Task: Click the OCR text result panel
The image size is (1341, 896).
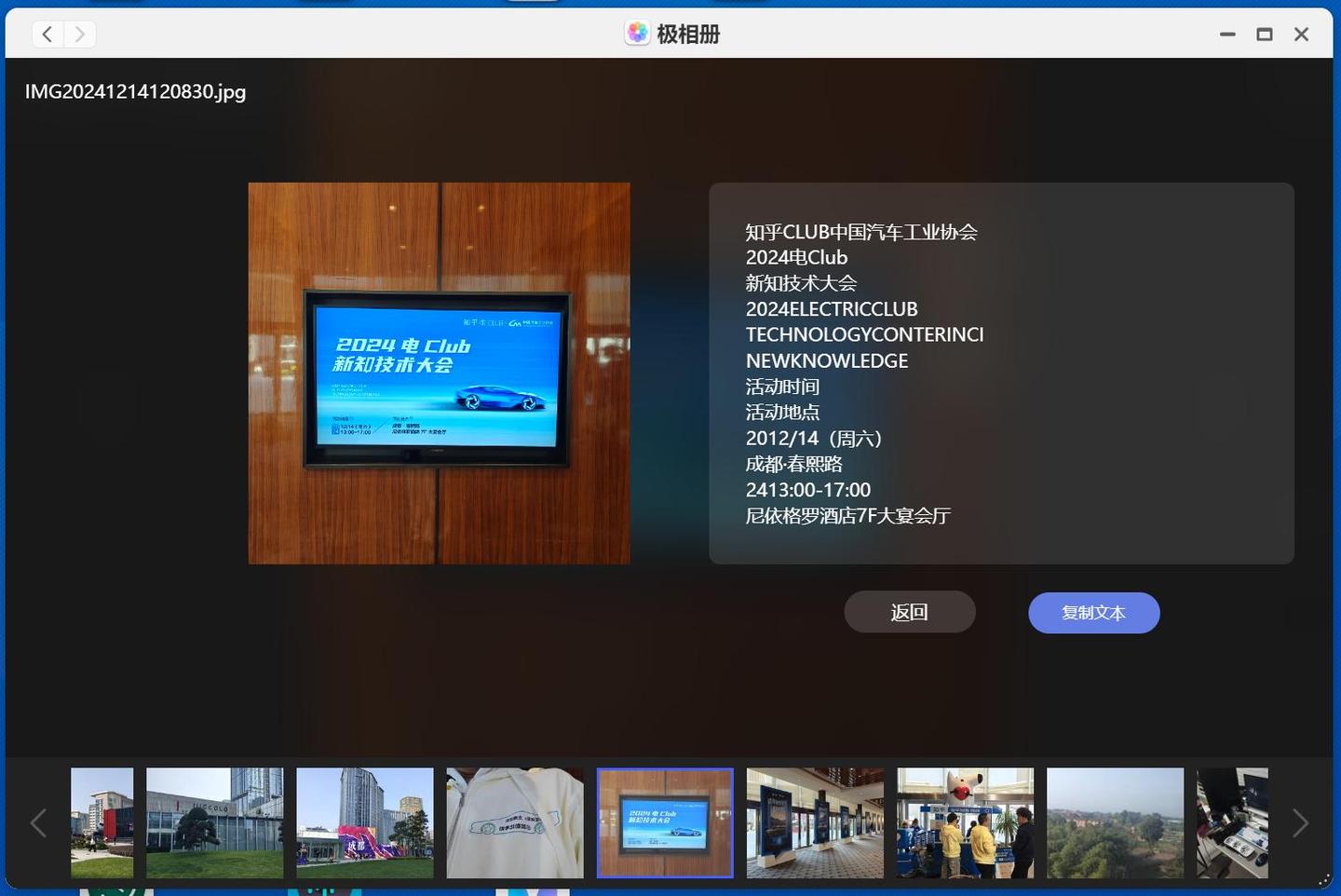Action: point(1001,373)
